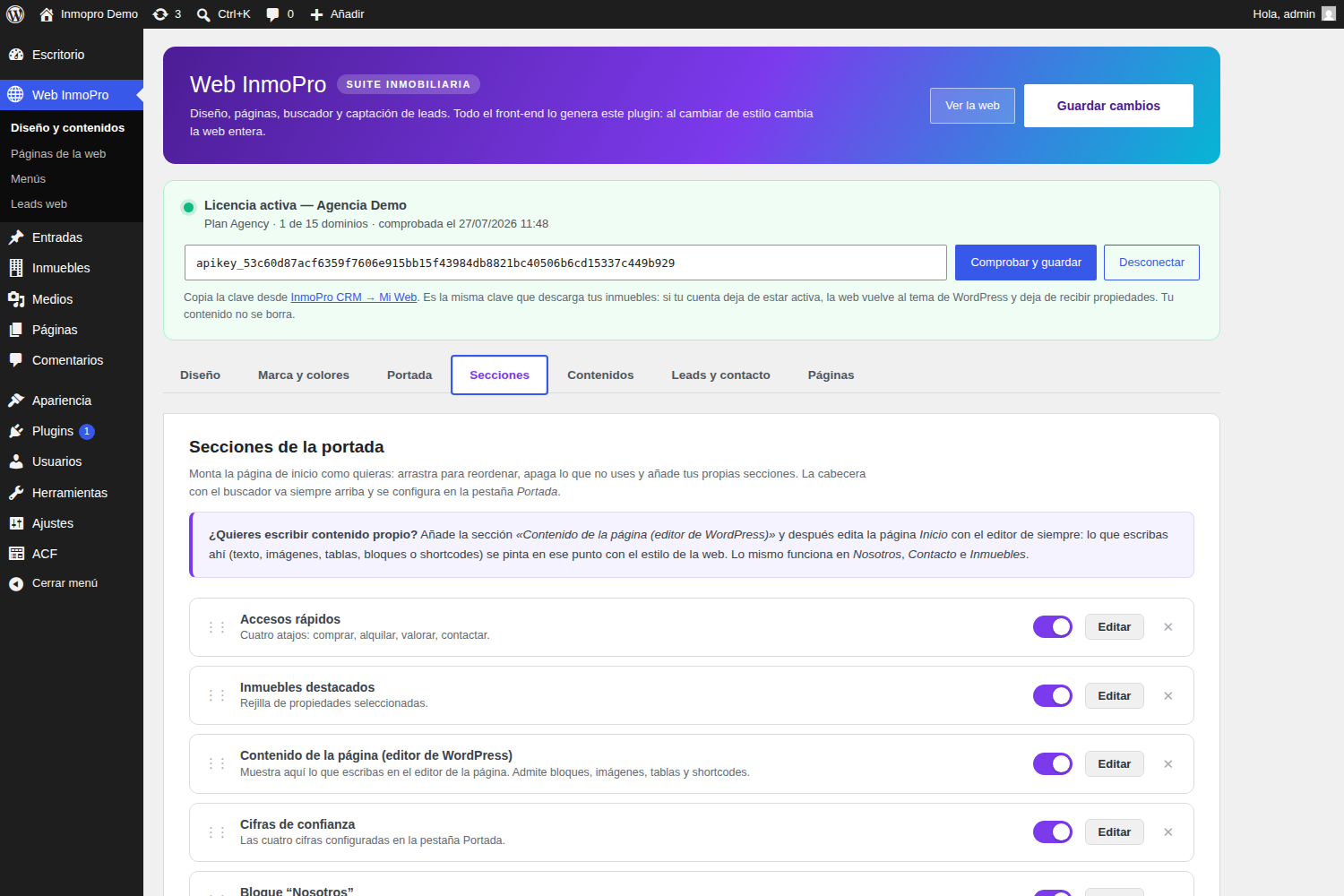Image resolution: width=1344 pixels, height=896 pixels.
Task: Open the Páginas tab in the settings
Action: pos(831,375)
